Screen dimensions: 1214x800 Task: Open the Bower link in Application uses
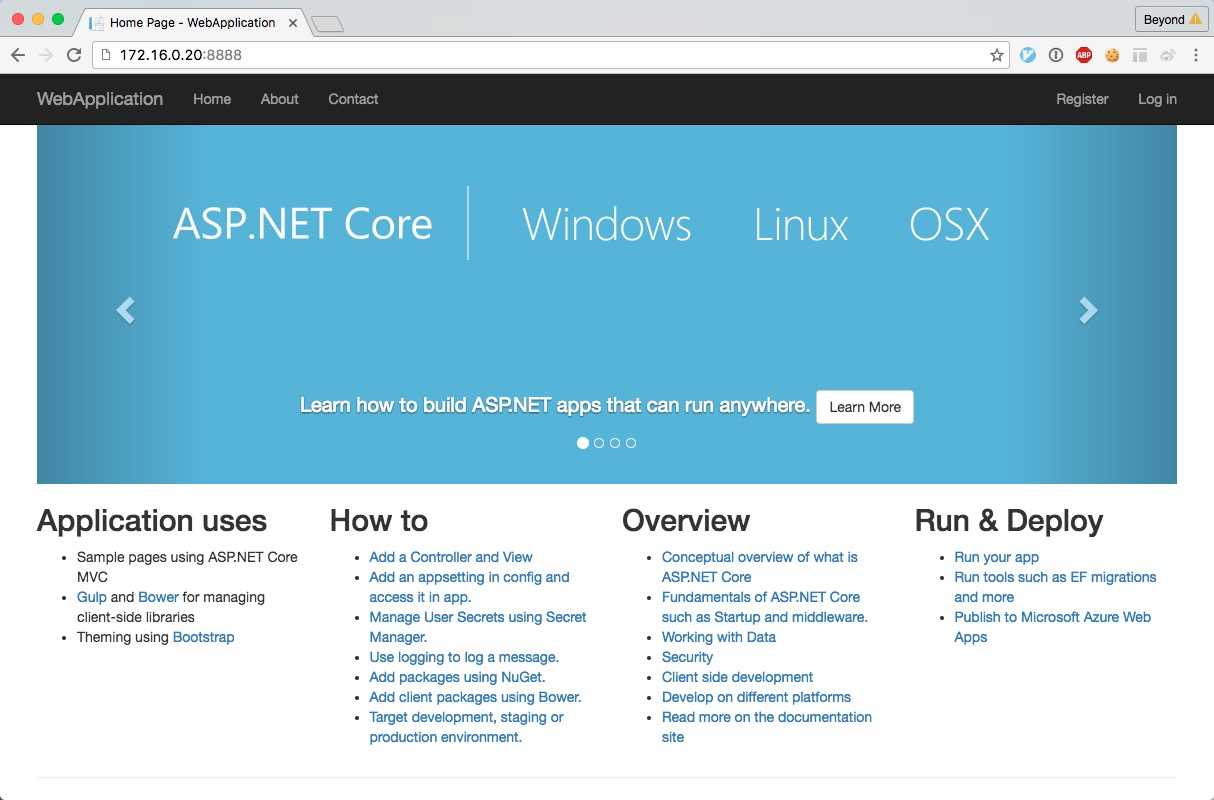pyautogui.click(x=158, y=597)
